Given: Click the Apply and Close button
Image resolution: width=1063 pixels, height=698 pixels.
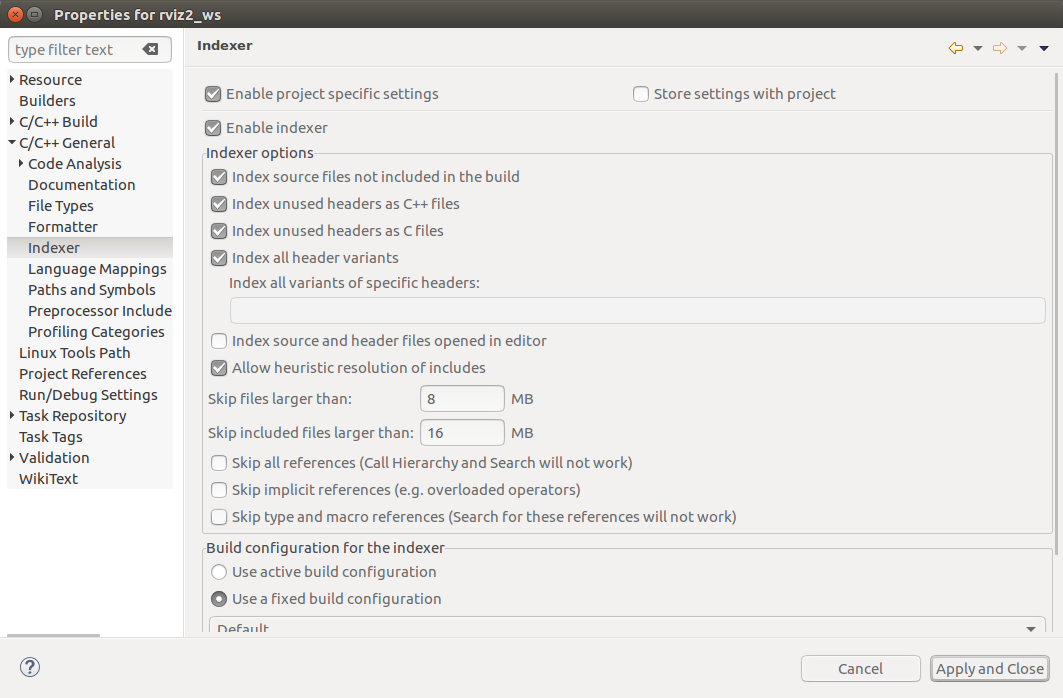Looking at the screenshot, I should click(989, 669).
